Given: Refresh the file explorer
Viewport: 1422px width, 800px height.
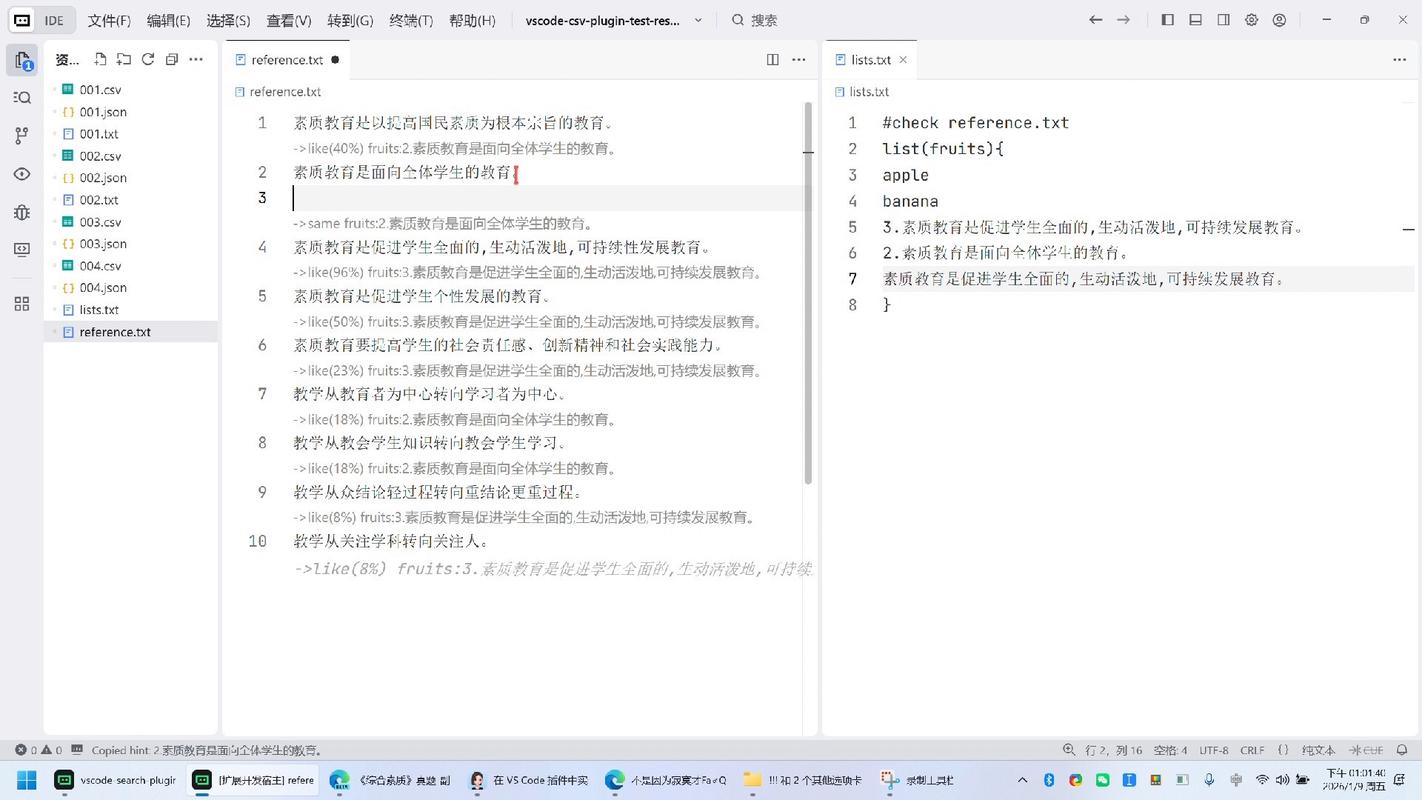Looking at the screenshot, I should pos(148,60).
